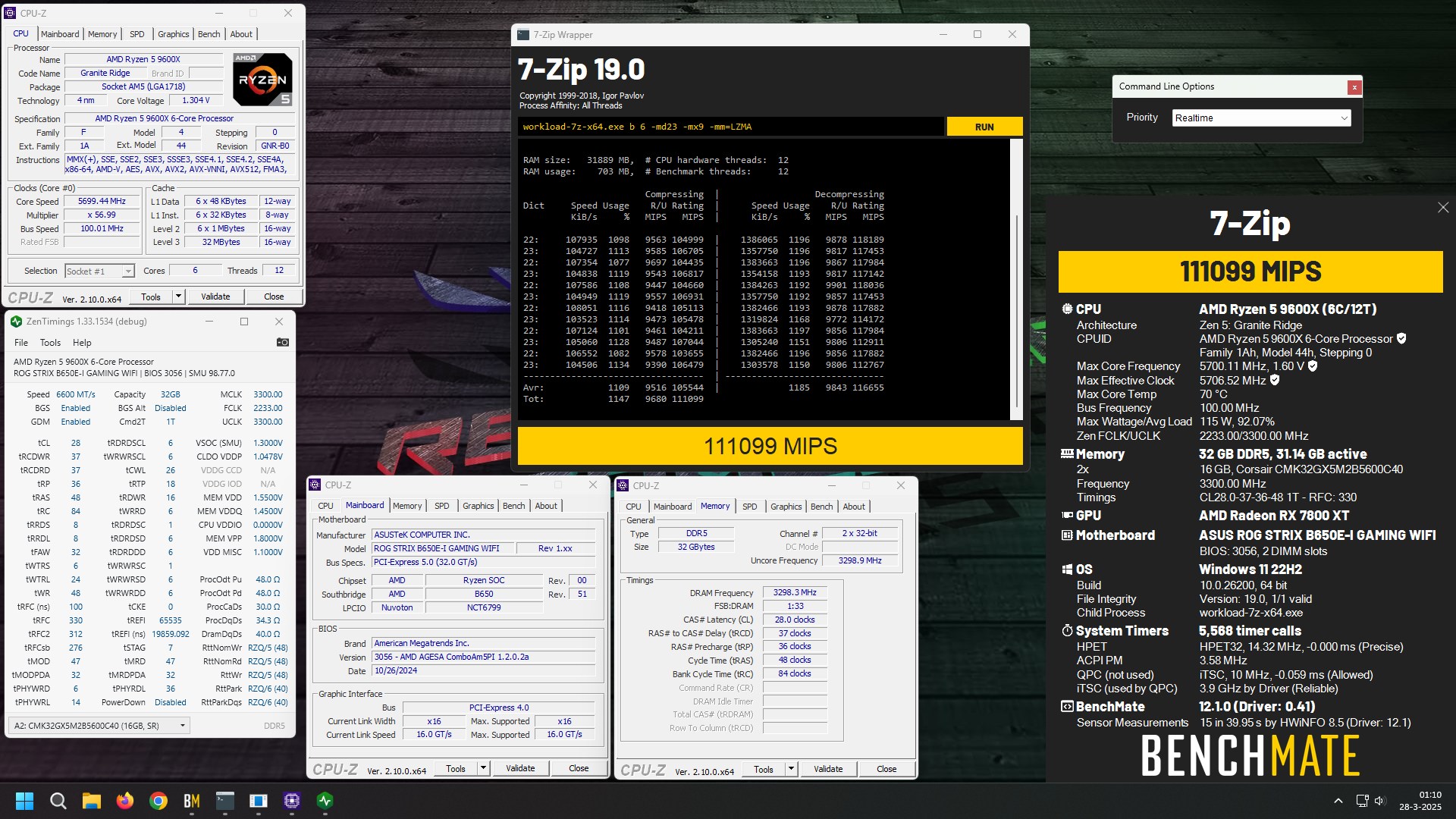Click CPUID verified shield icon
This screenshot has width=1456, height=819.
point(1401,339)
